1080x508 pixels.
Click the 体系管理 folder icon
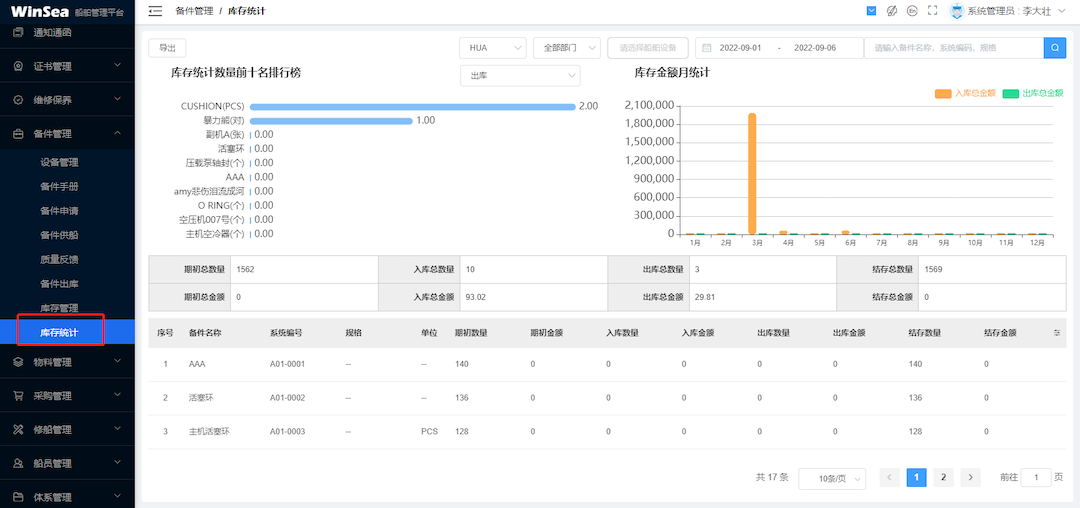click(x=19, y=497)
